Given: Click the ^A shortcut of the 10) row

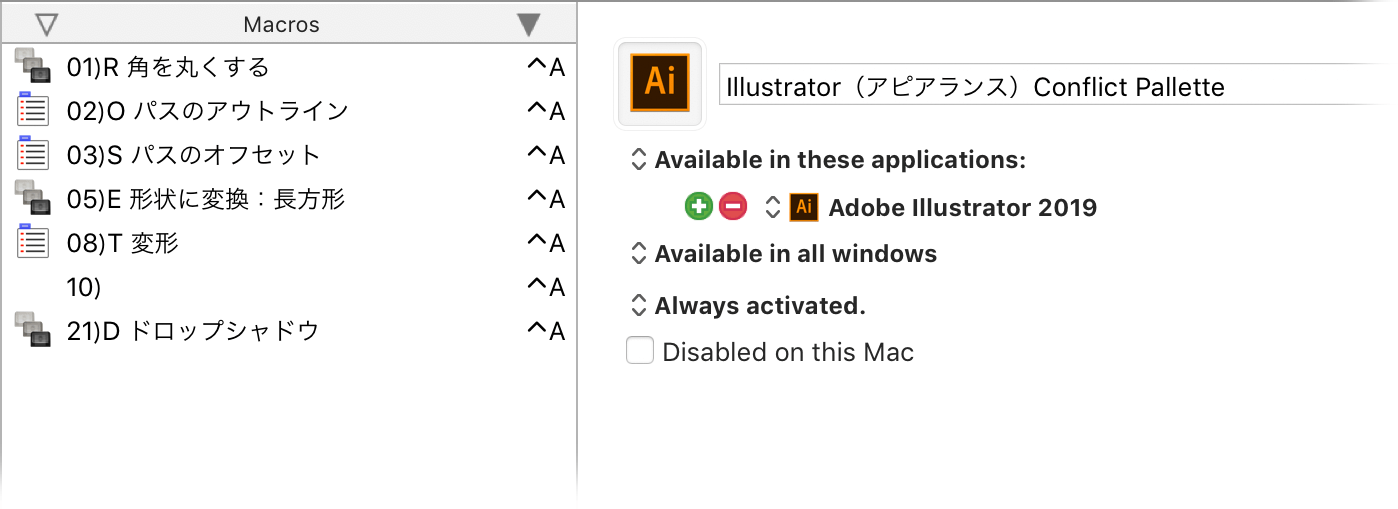Looking at the screenshot, I should pyautogui.click(x=546, y=287).
